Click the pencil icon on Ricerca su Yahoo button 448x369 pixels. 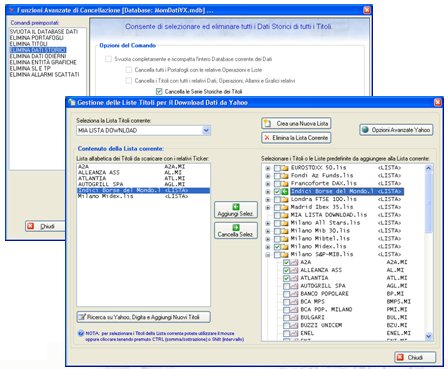[82, 317]
